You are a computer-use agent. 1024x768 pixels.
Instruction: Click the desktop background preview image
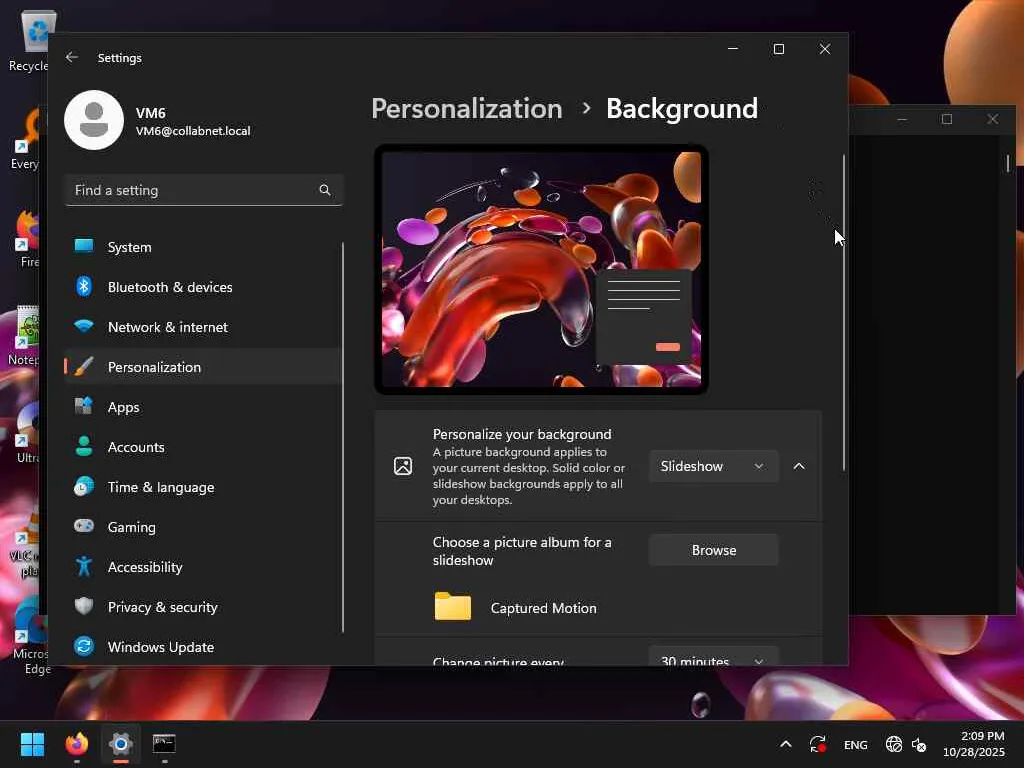click(541, 269)
